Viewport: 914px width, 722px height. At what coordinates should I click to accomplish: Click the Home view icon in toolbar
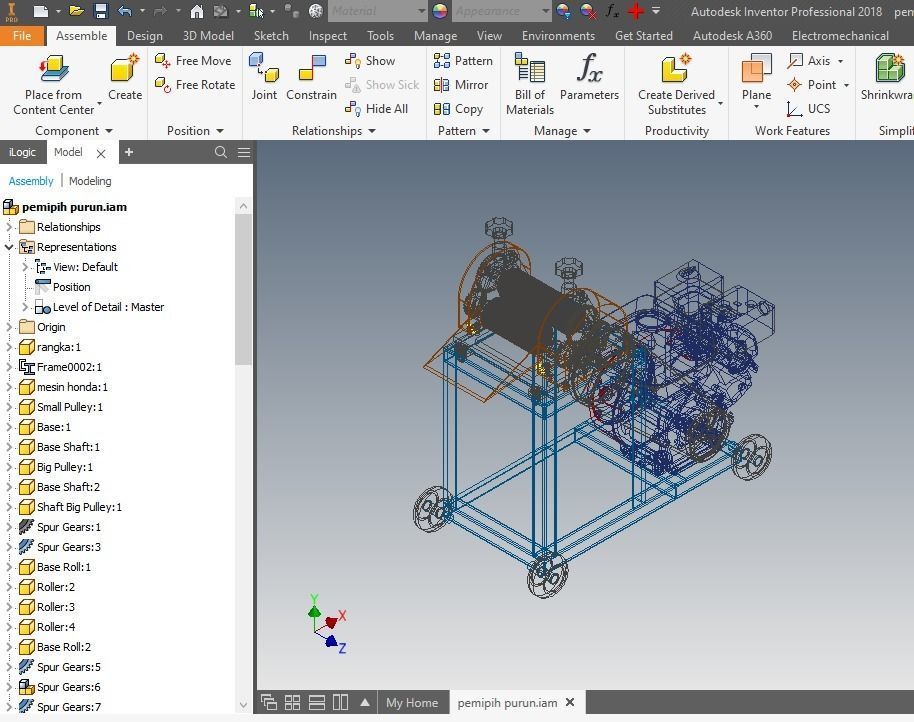(197, 10)
